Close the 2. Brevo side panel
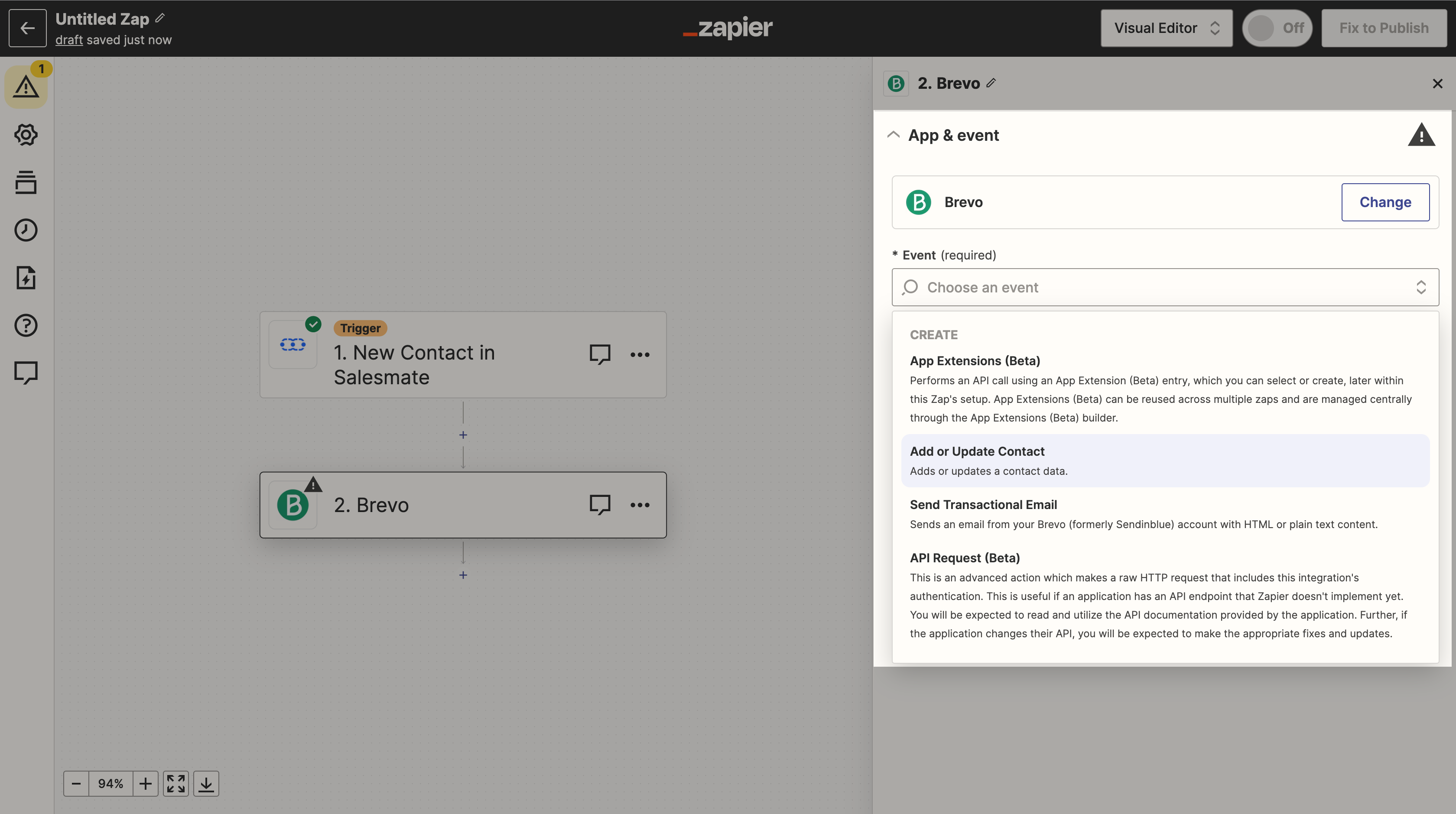The image size is (1456, 814). point(1437,84)
